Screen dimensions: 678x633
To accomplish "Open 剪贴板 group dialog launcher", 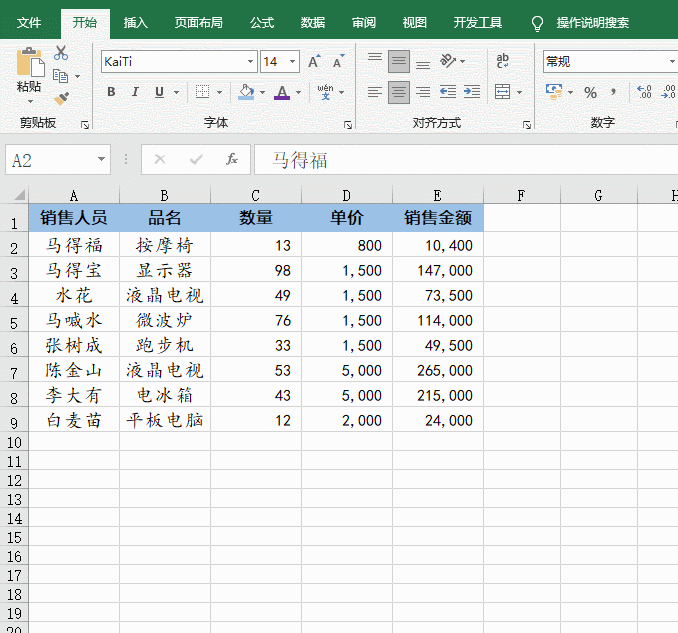I will point(85,125).
